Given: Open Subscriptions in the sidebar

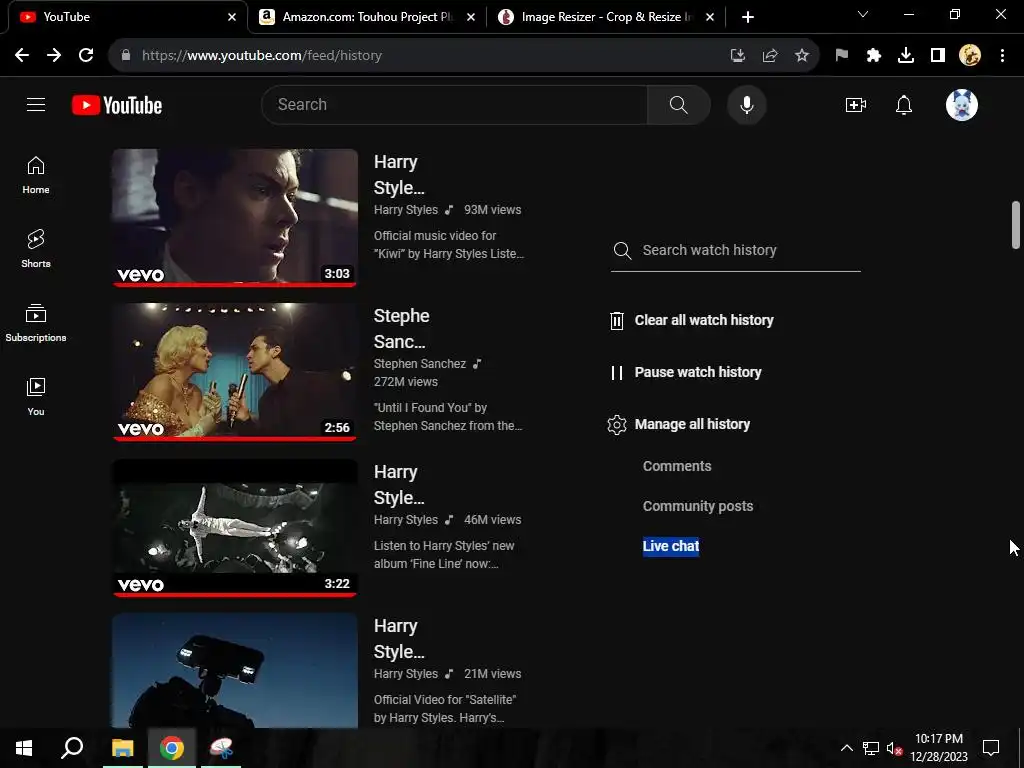Looking at the screenshot, I should pyautogui.click(x=36, y=323).
